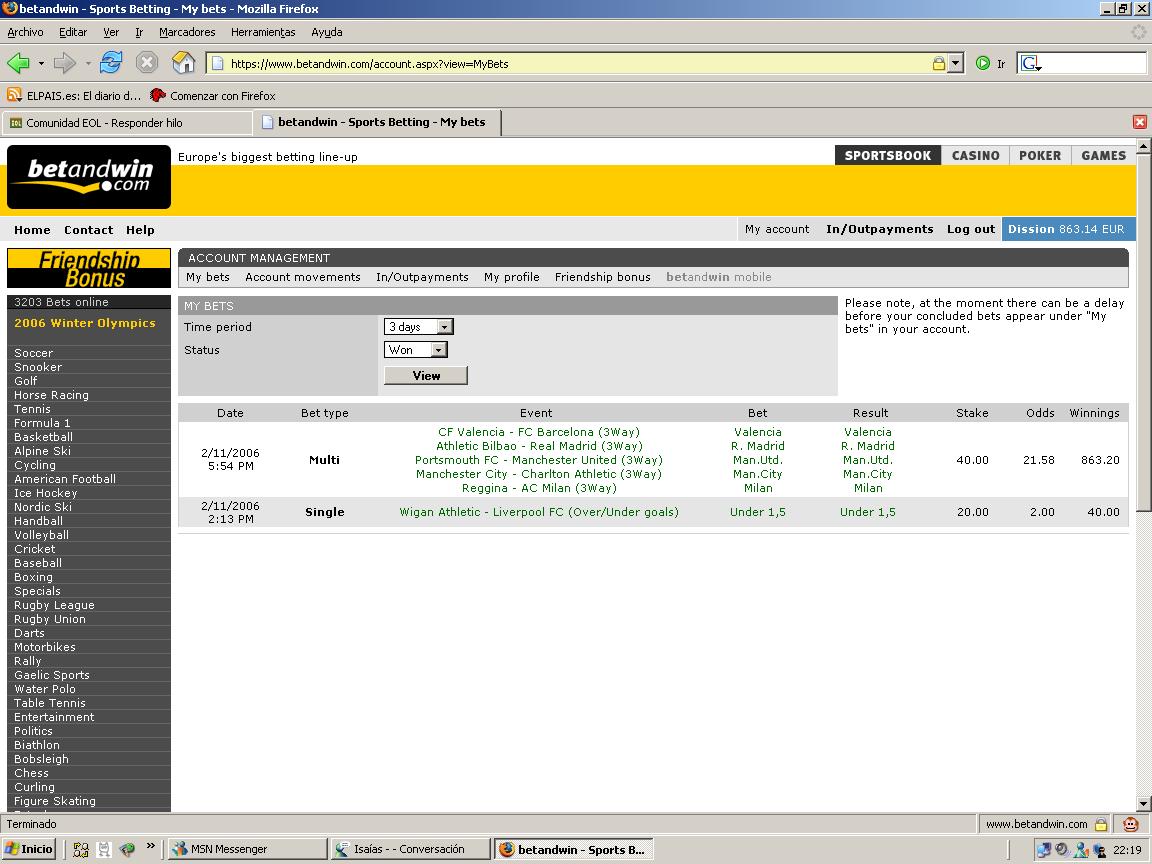This screenshot has height=864, width=1152.
Task: Click the green Go (Ir) button icon
Action: coord(983,64)
